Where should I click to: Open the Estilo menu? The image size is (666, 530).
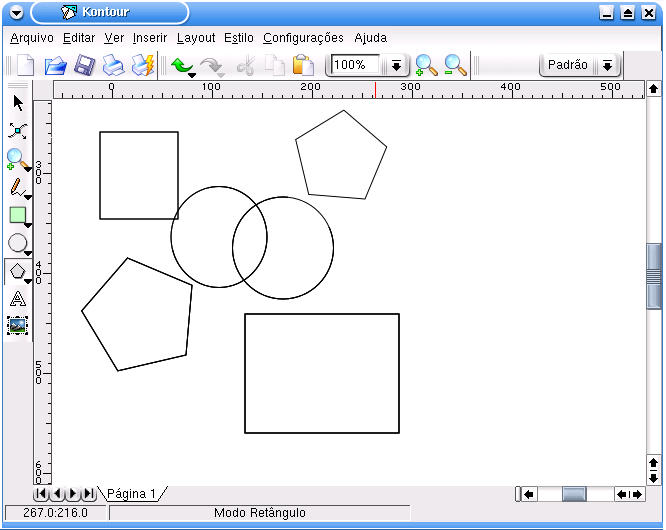239,38
